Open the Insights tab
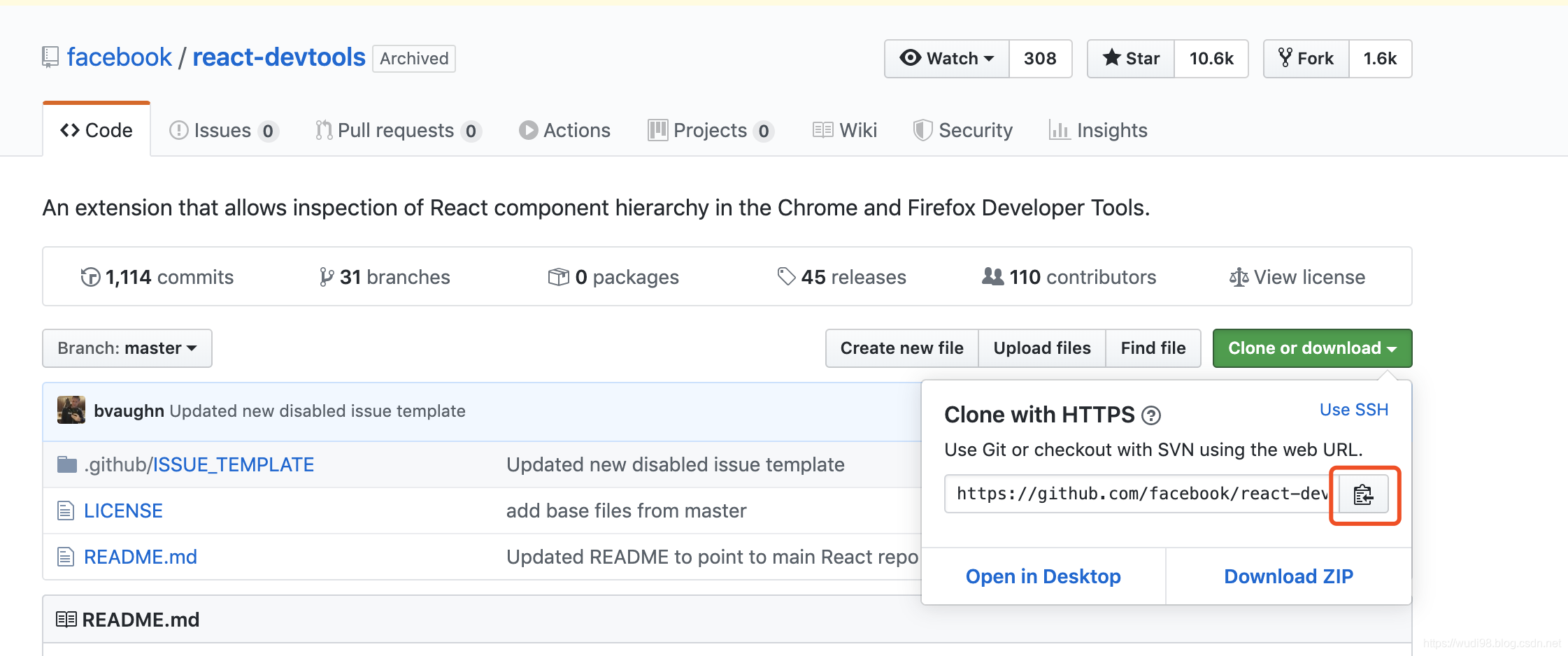Image resolution: width=1568 pixels, height=656 pixels. [x=1098, y=130]
